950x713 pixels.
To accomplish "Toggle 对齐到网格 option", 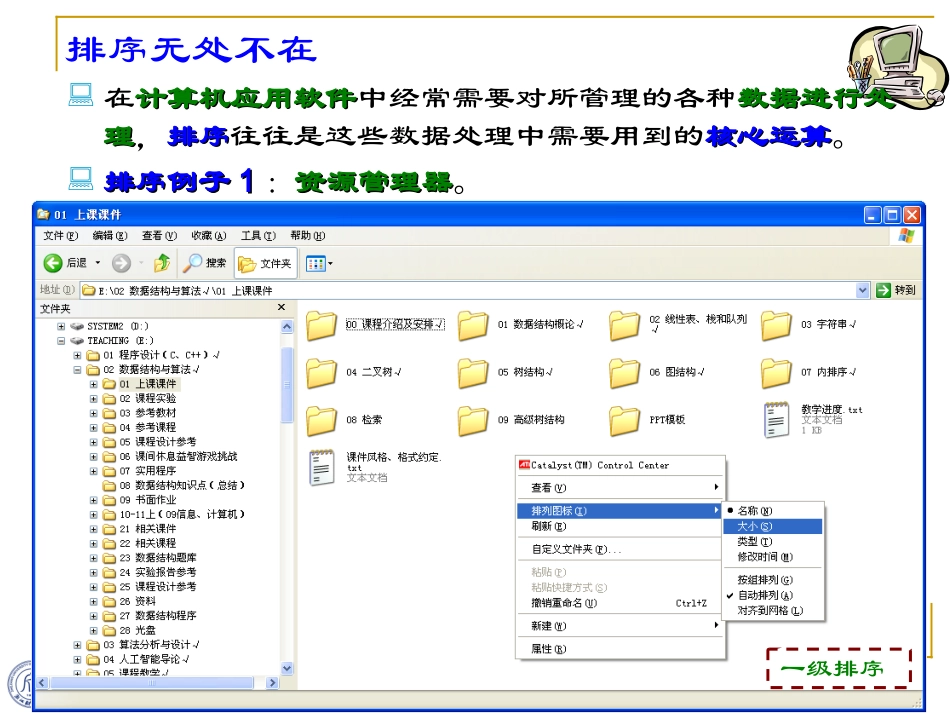I will (x=773, y=611).
